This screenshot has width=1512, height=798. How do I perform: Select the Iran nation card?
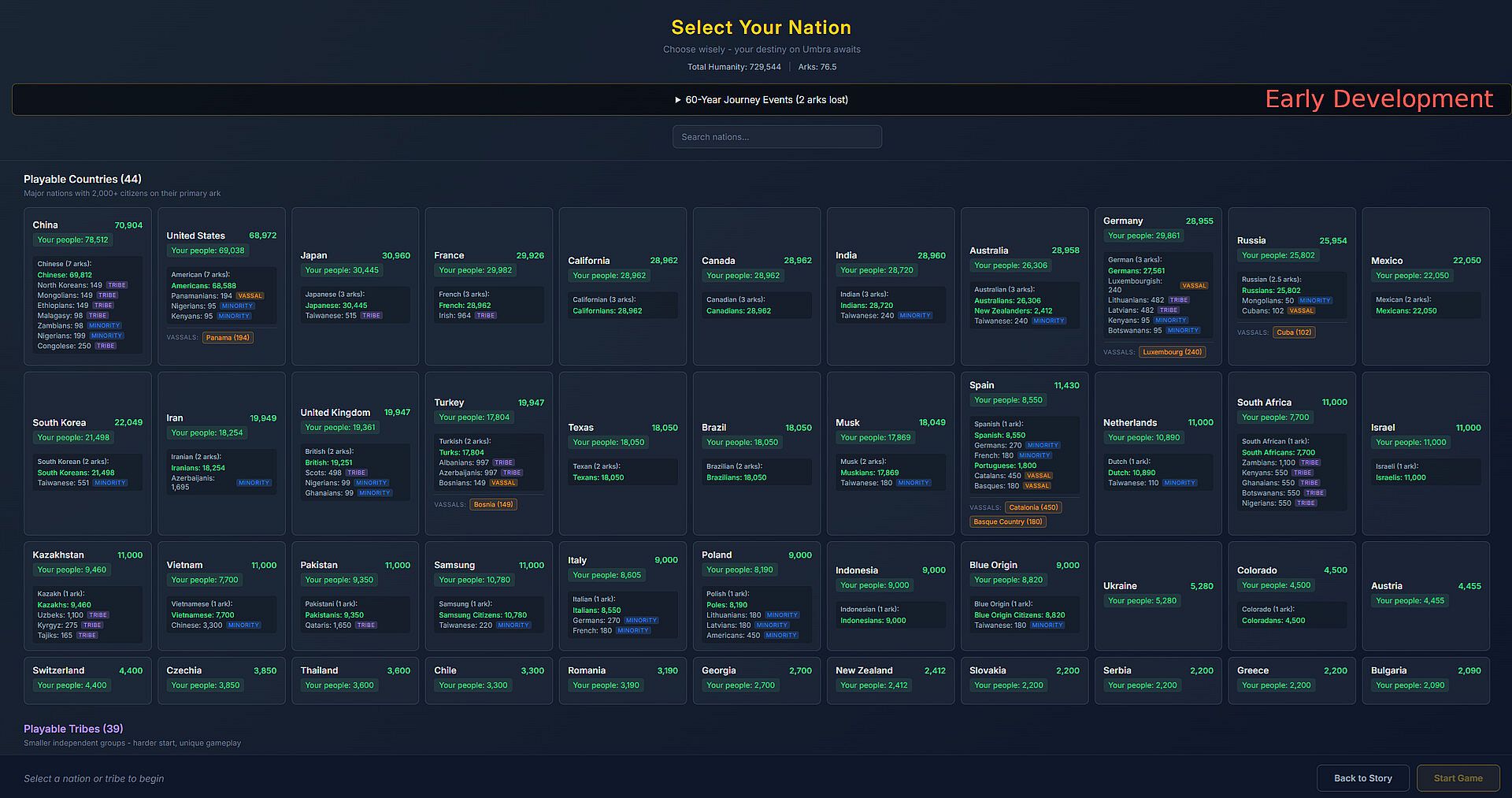point(221,454)
